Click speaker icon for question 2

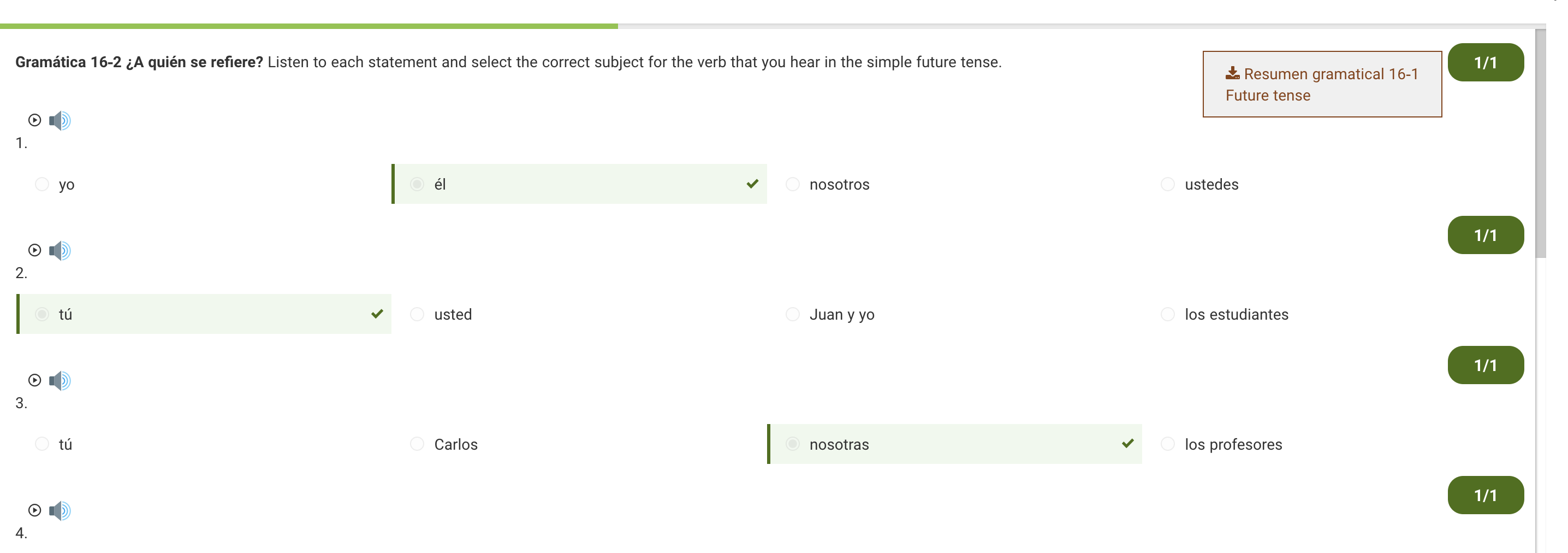click(x=60, y=250)
